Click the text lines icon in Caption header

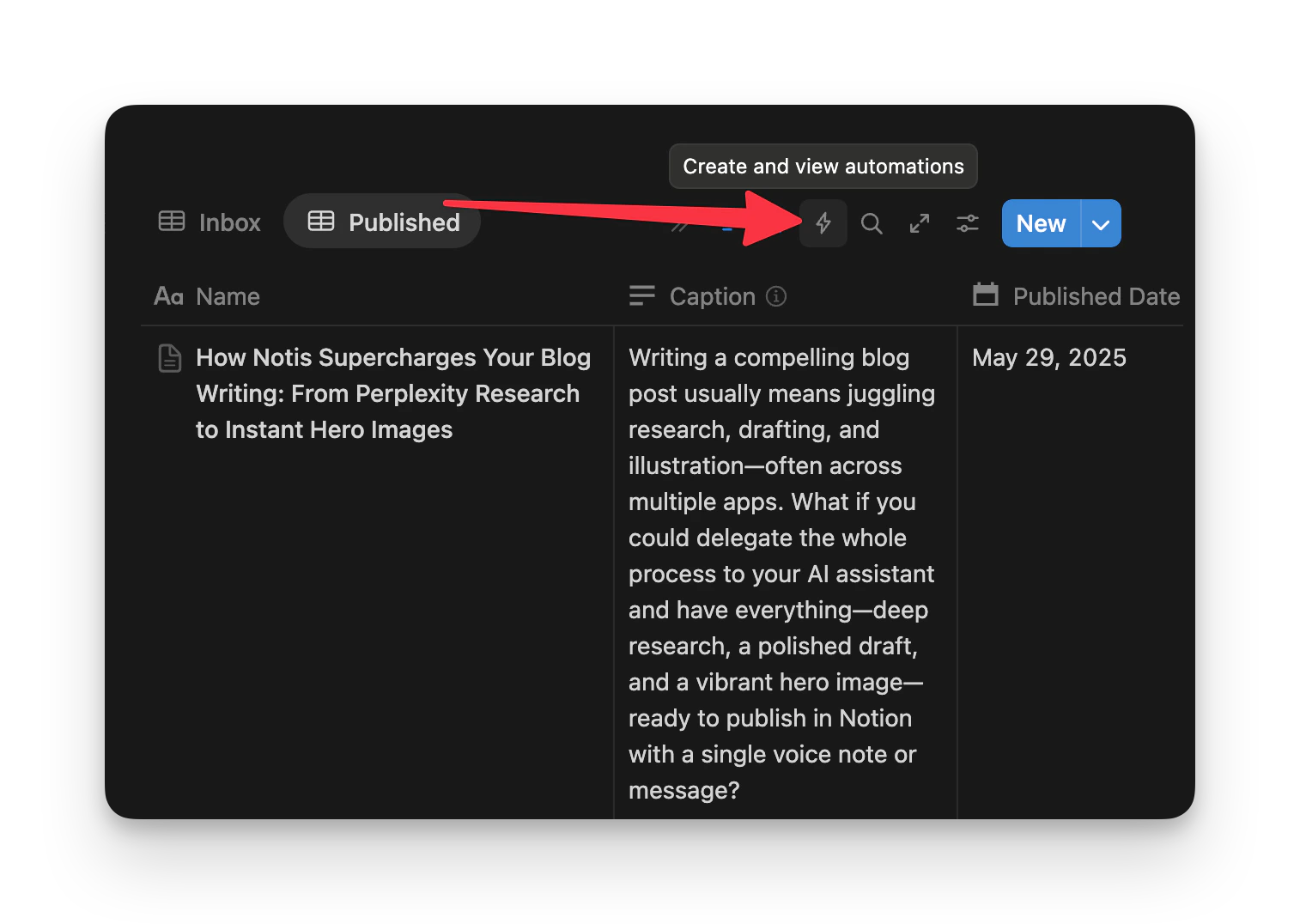641,296
